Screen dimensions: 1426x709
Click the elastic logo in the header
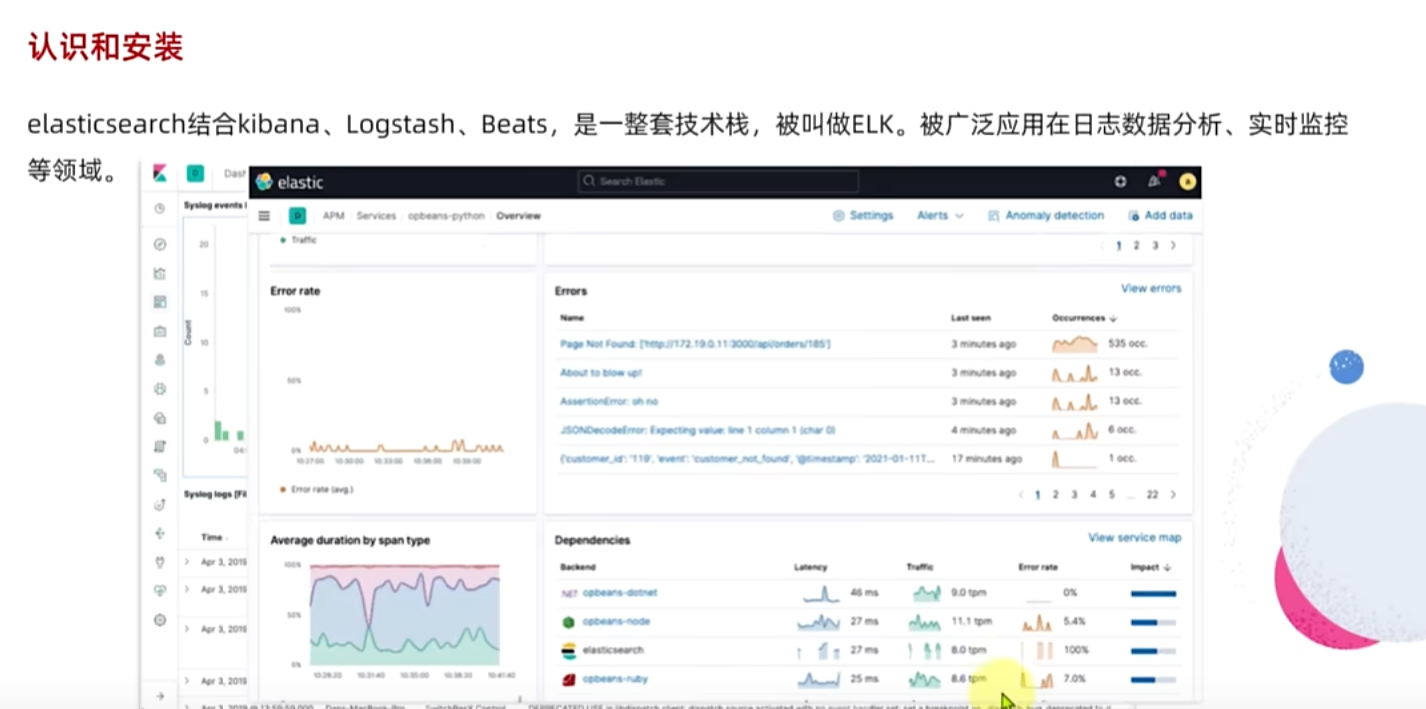pyautogui.click(x=290, y=182)
